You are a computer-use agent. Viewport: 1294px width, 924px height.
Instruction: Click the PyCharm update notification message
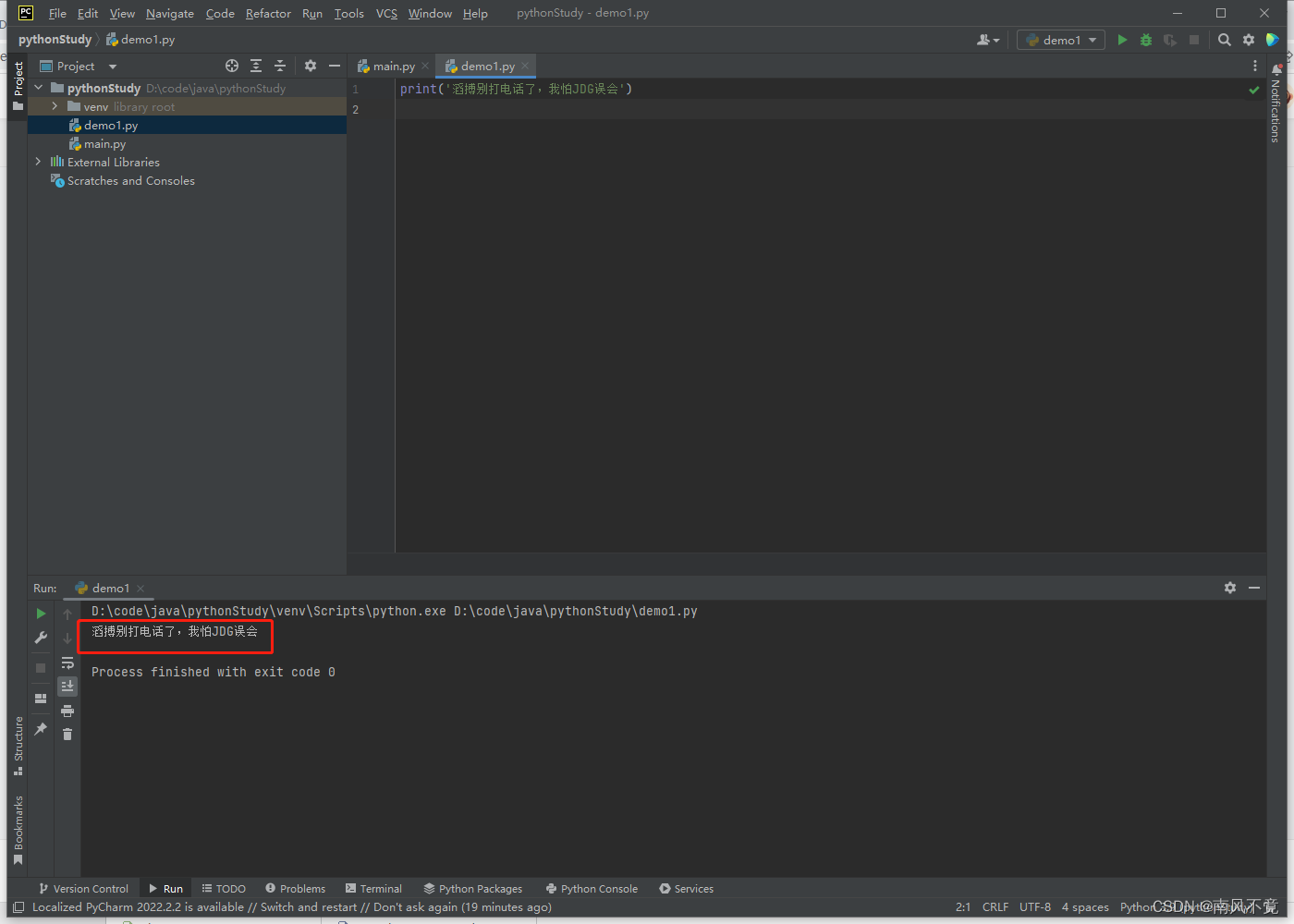click(x=292, y=907)
